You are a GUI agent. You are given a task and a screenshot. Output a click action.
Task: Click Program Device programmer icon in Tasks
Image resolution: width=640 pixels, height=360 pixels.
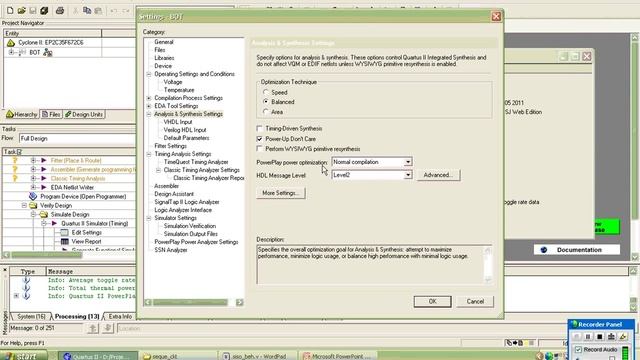click(x=33, y=196)
